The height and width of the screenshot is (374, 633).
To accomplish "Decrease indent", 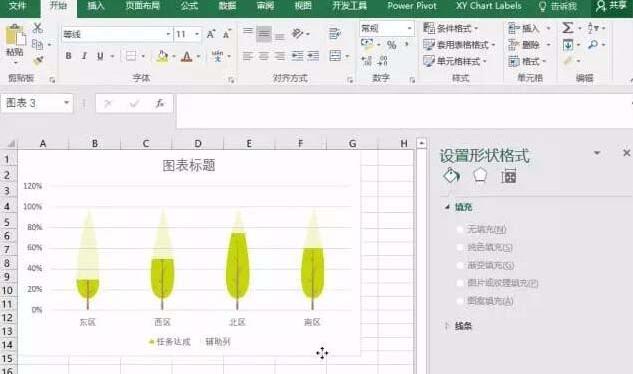I will (x=297, y=56).
